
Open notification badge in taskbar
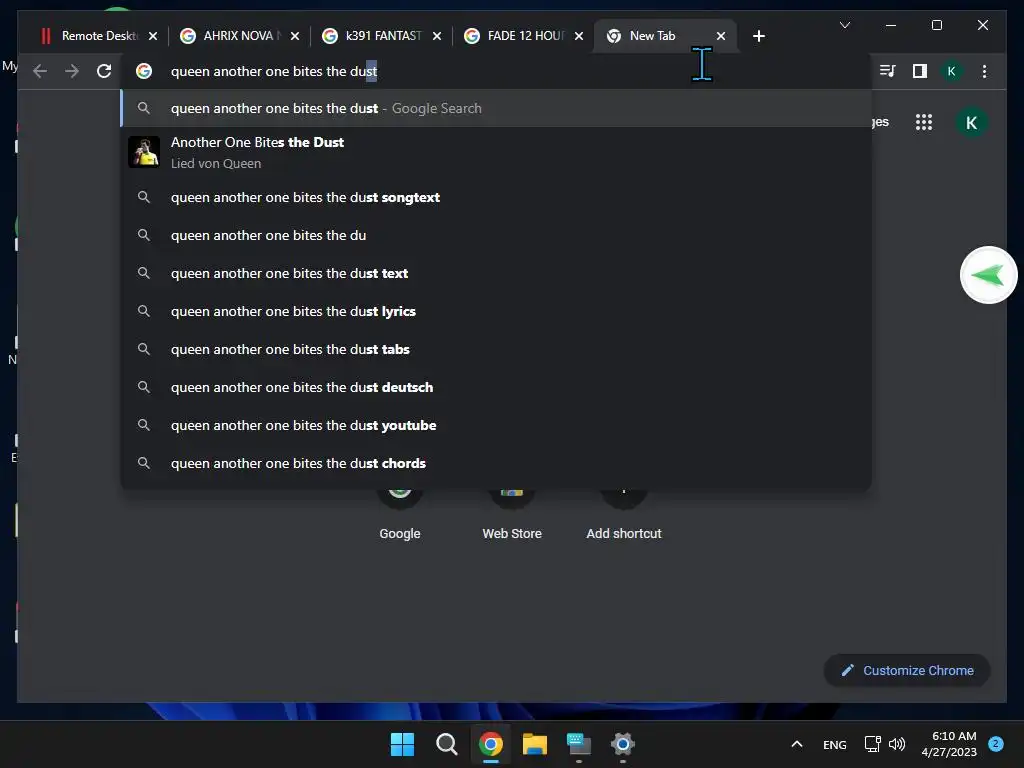click(996, 743)
